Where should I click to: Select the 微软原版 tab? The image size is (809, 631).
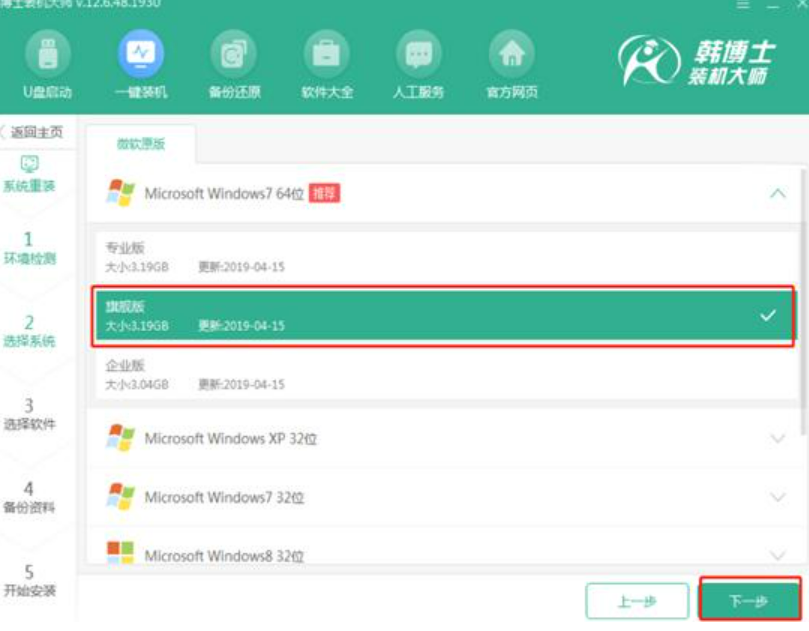[x=141, y=144]
